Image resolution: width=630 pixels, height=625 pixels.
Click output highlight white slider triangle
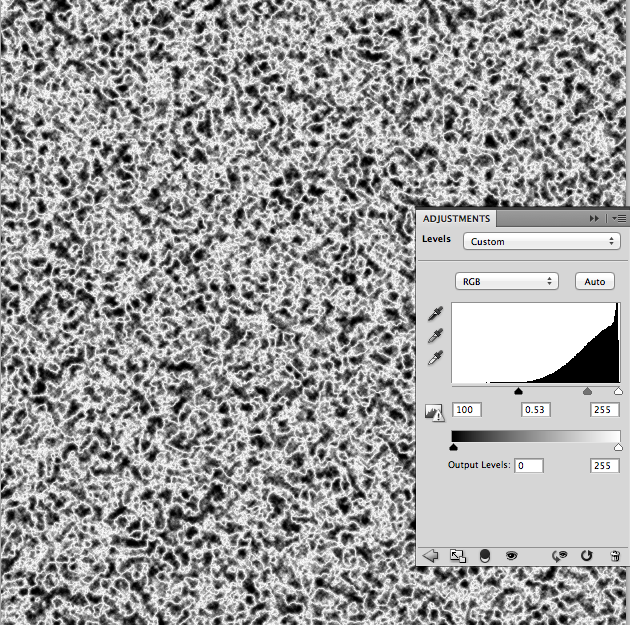pos(618,447)
